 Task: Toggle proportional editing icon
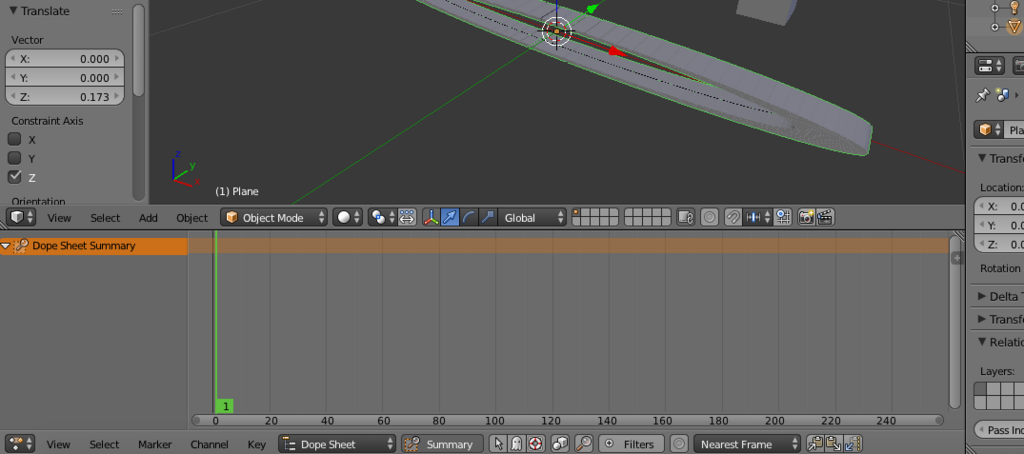point(709,218)
